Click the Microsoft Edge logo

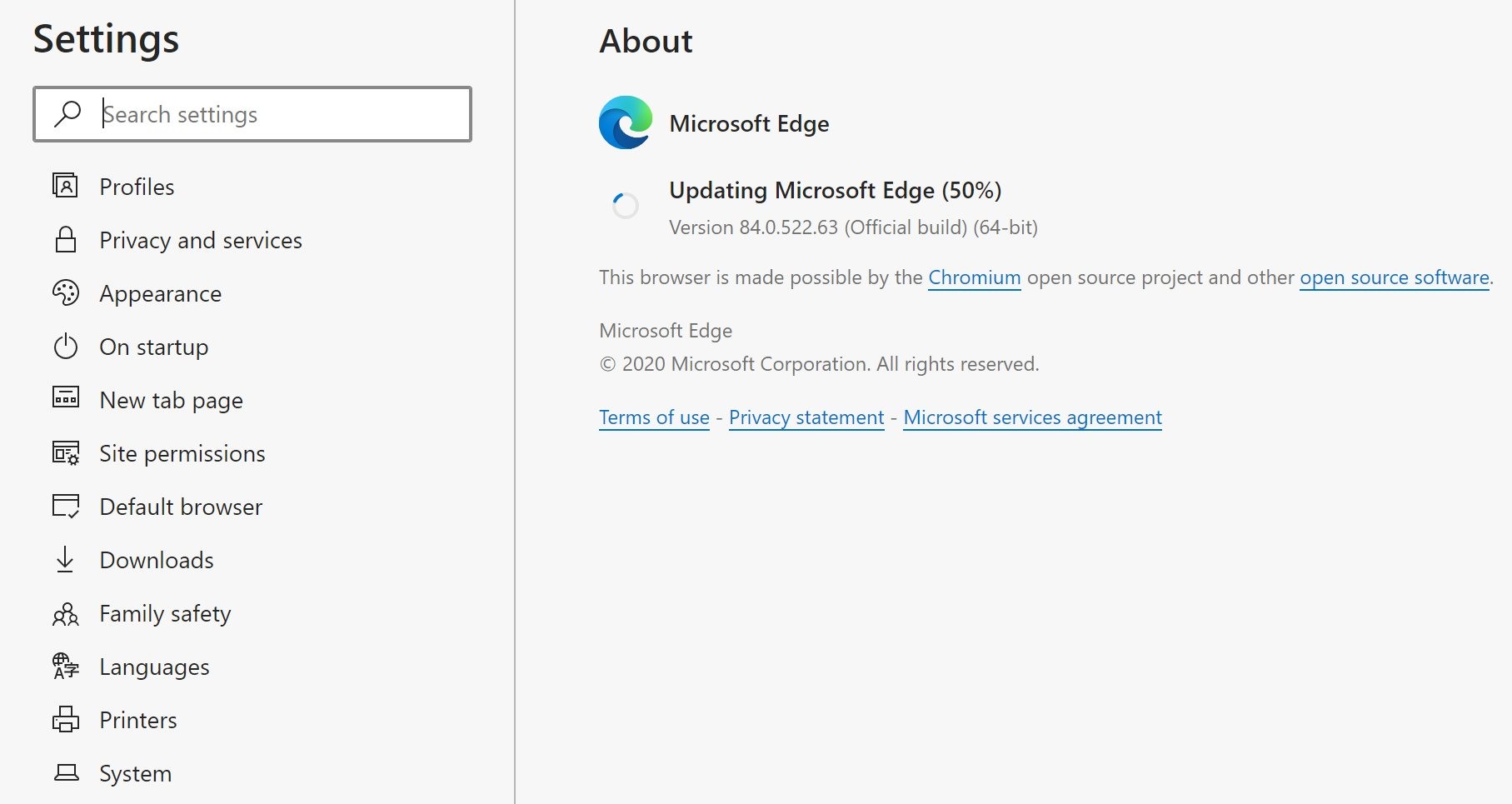[625, 122]
